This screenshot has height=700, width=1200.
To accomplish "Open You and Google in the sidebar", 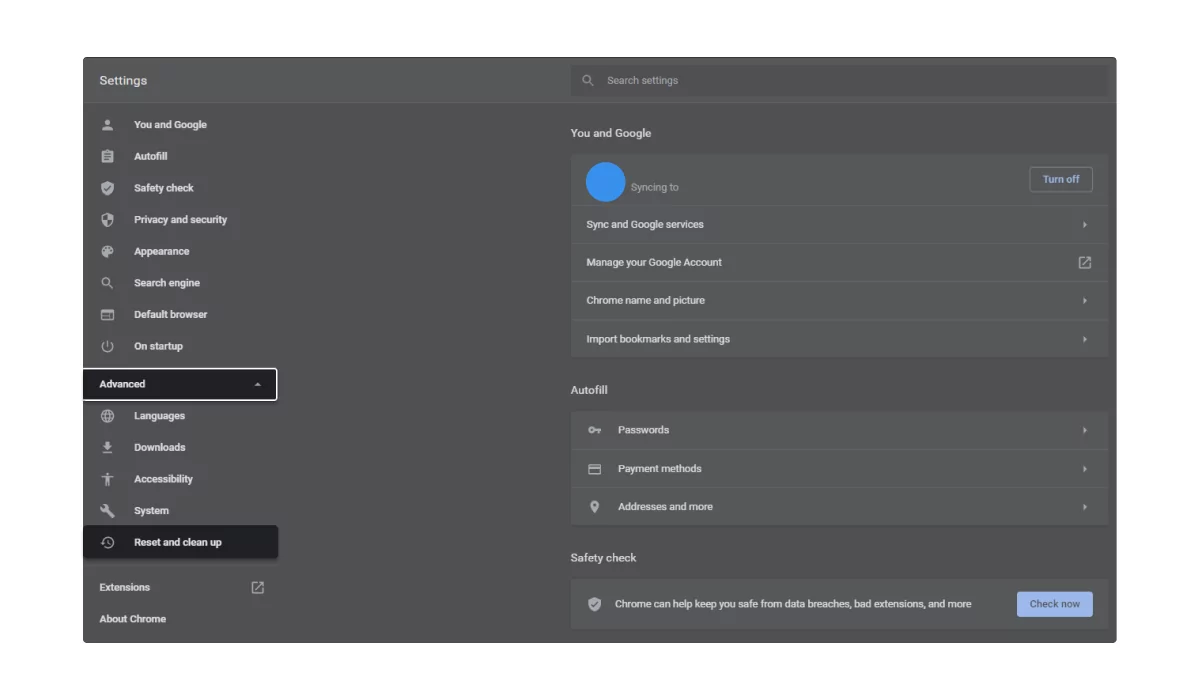I will tap(170, 125).
